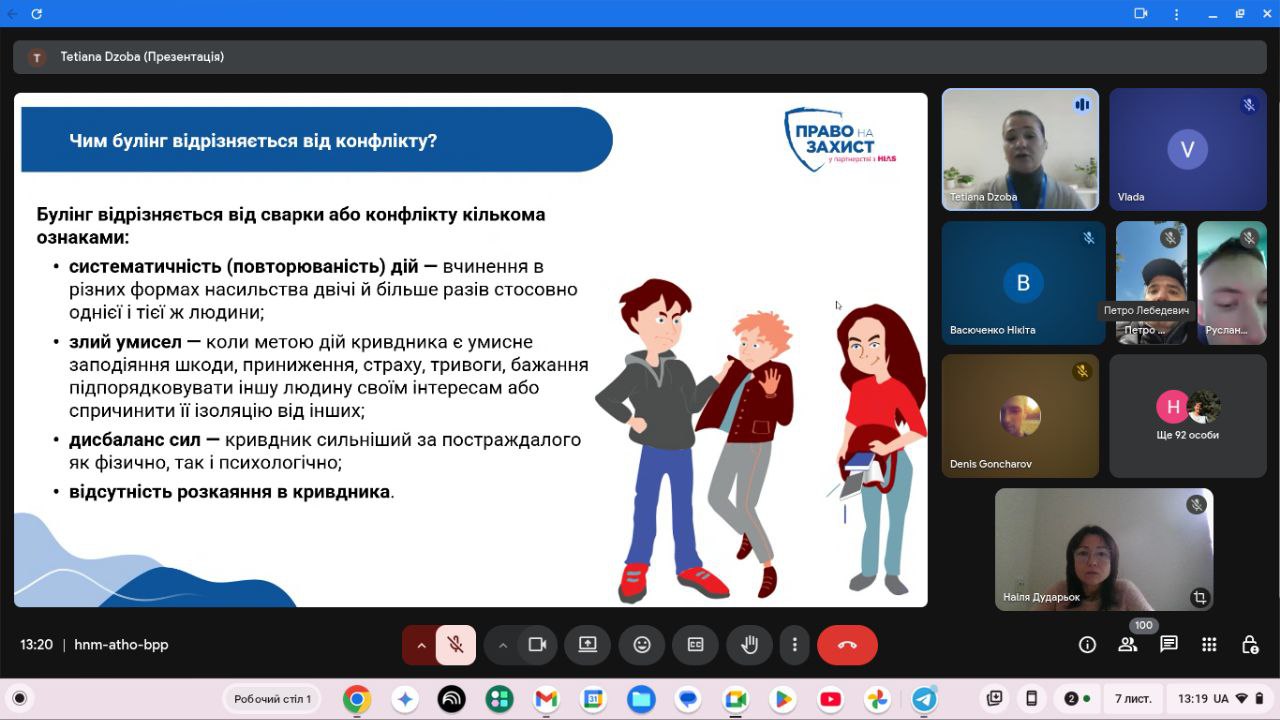Open meeting details info icon
The width and height of the screenshot is (1280, 720).
point(1087,645)
